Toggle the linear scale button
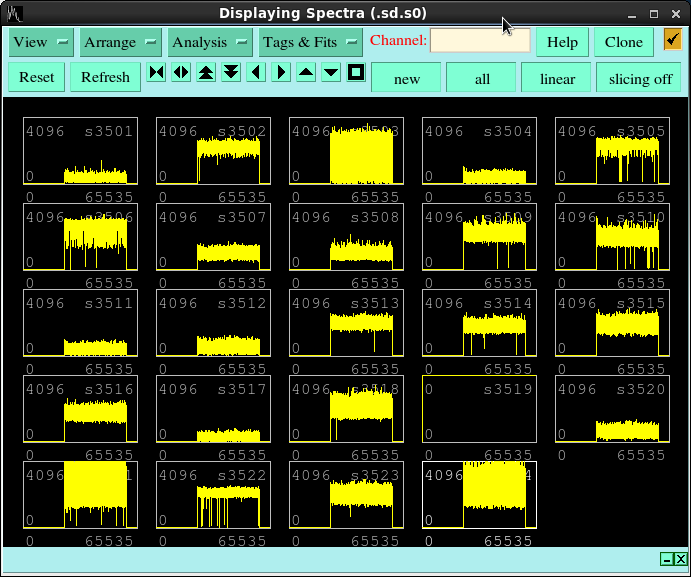The height and width of the screenshot is (577, 691). [557, 78]
